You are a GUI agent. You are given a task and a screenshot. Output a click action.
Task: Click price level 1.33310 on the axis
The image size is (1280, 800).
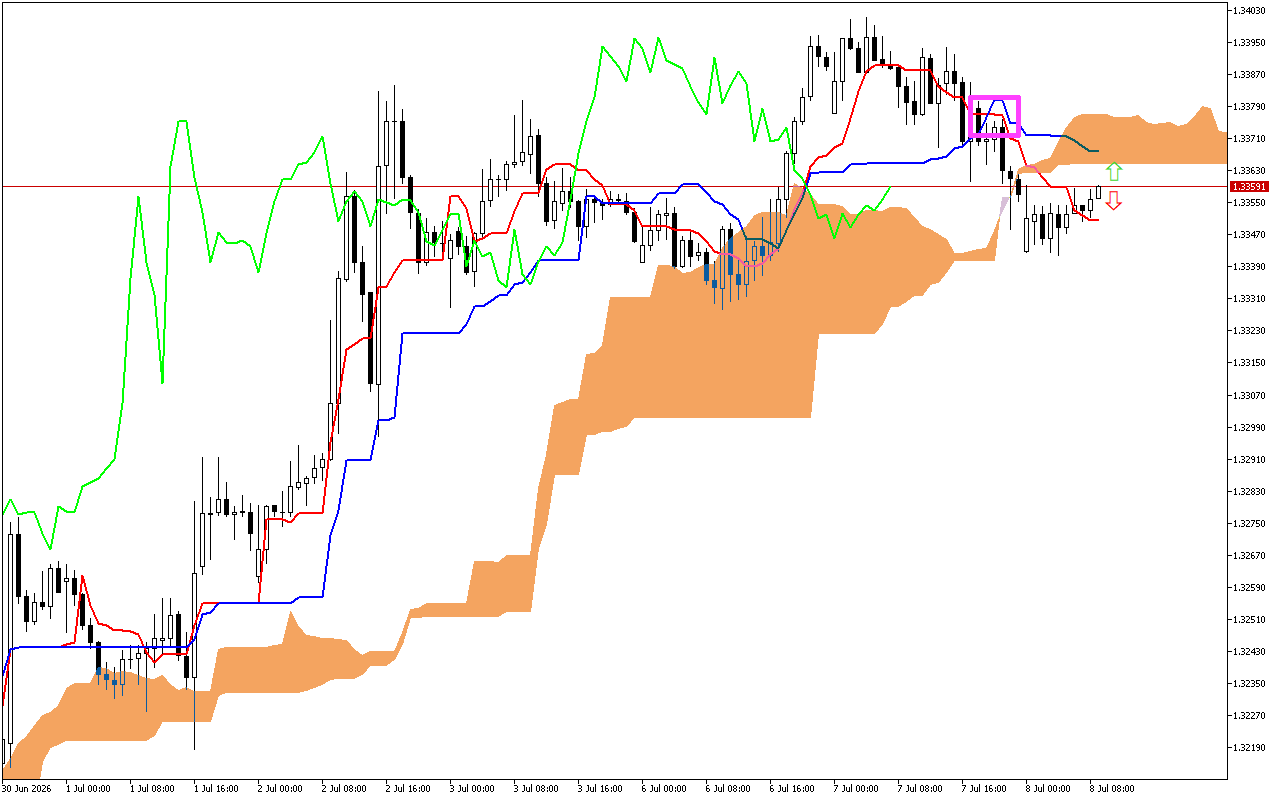[x=1250, y=299]
